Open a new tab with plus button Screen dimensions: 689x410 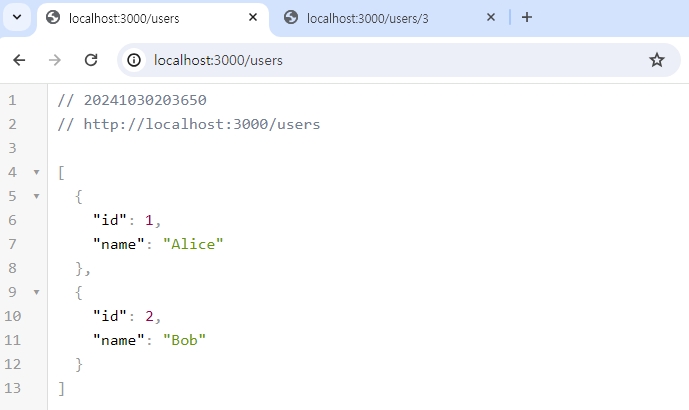527,17
